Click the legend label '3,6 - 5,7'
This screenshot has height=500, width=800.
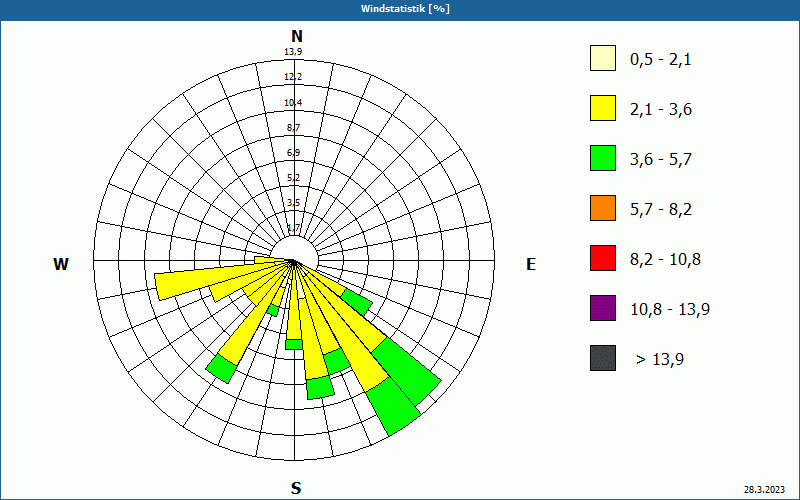coord(661,160)
